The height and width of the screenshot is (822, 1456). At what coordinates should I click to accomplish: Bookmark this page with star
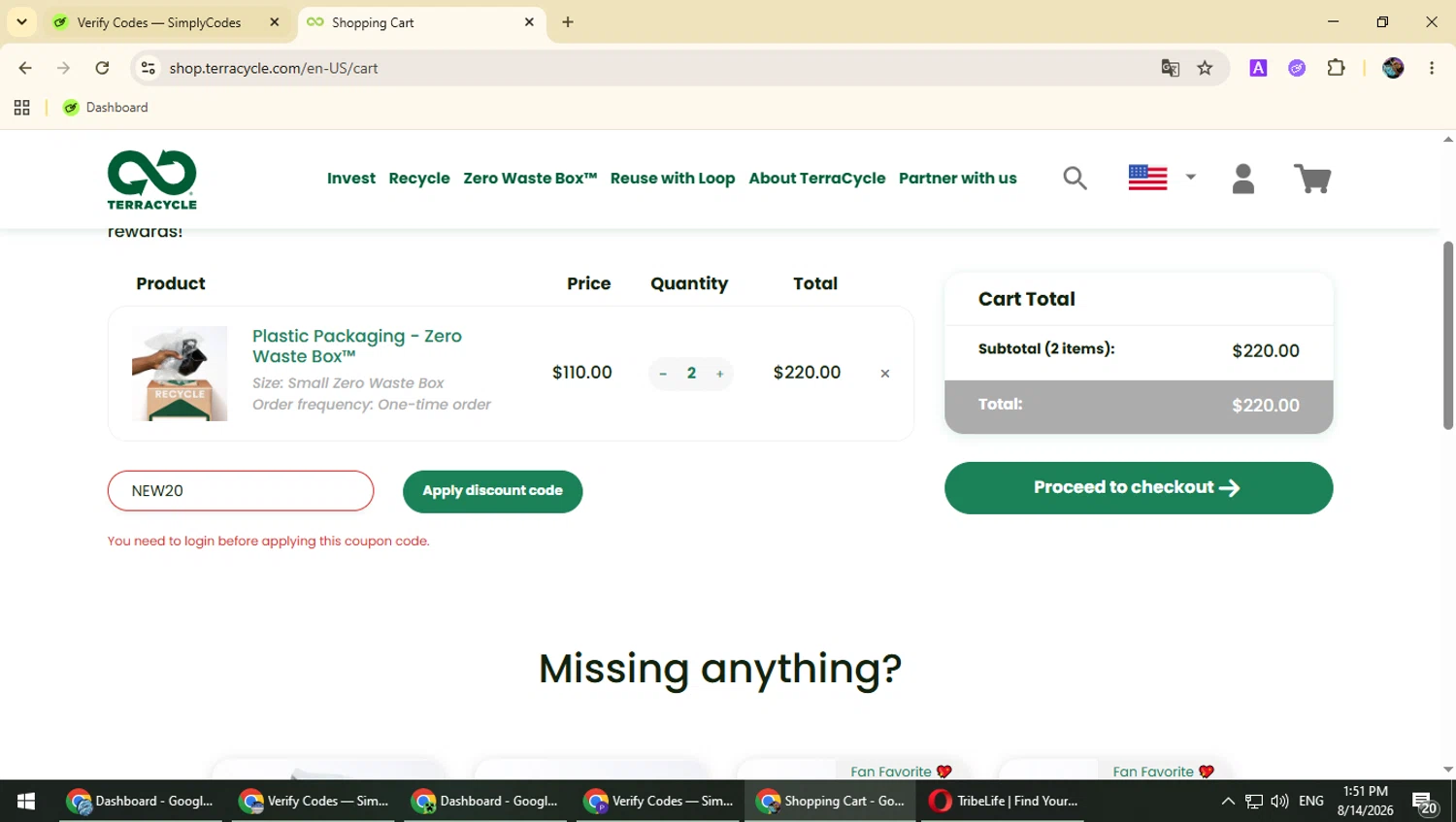pos(1205,68)
